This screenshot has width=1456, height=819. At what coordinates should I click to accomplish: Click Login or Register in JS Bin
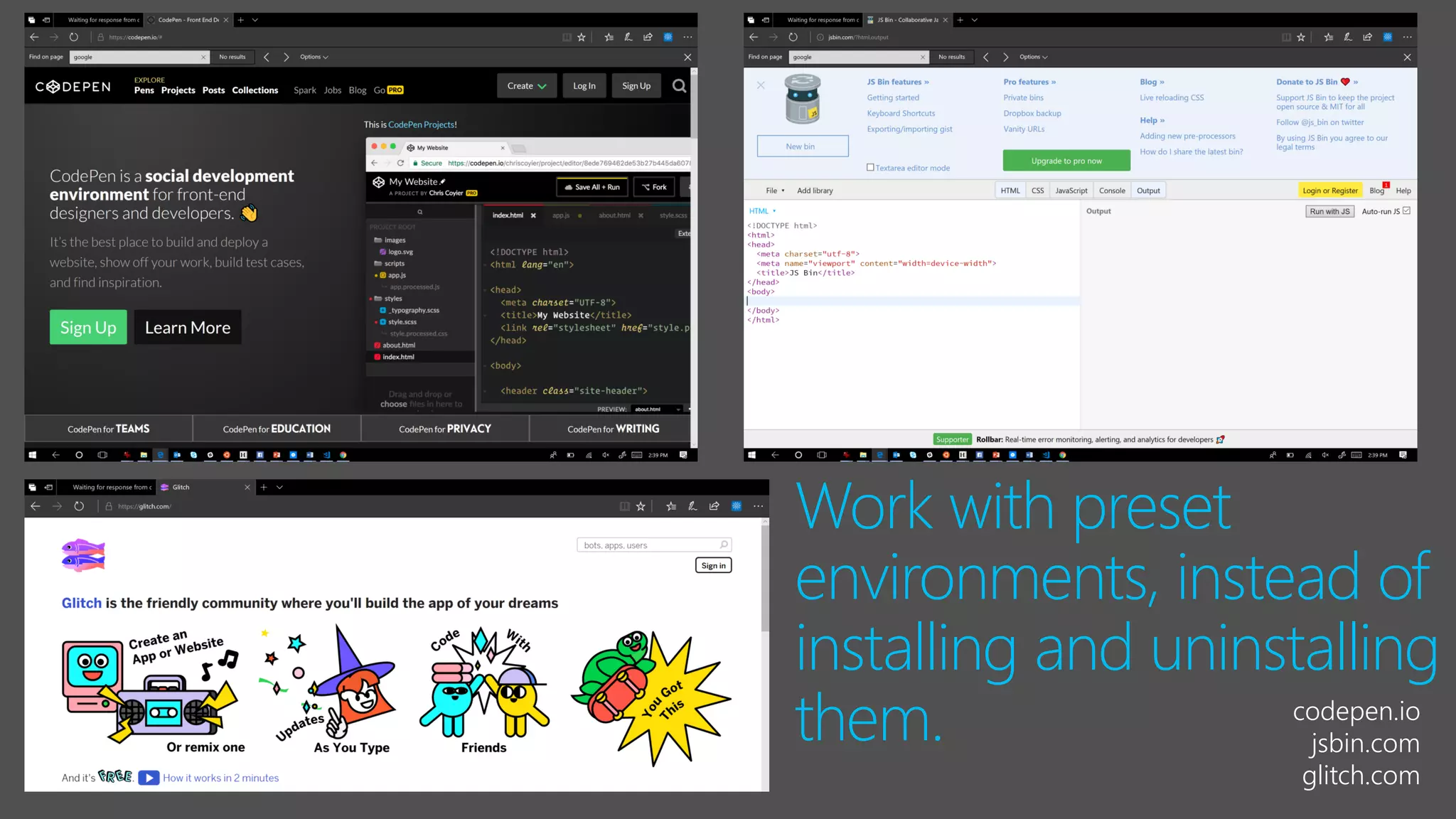coord(1329,191)
